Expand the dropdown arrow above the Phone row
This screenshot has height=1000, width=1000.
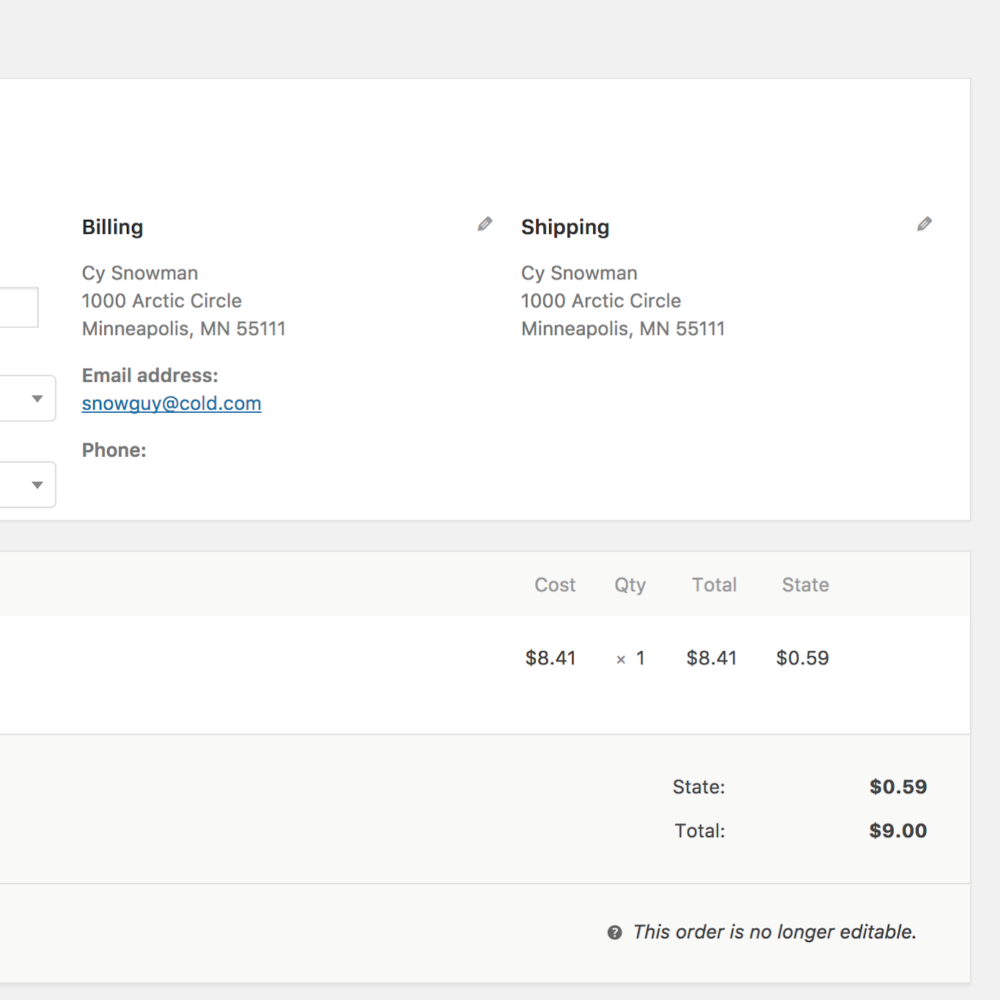point(37,397)
